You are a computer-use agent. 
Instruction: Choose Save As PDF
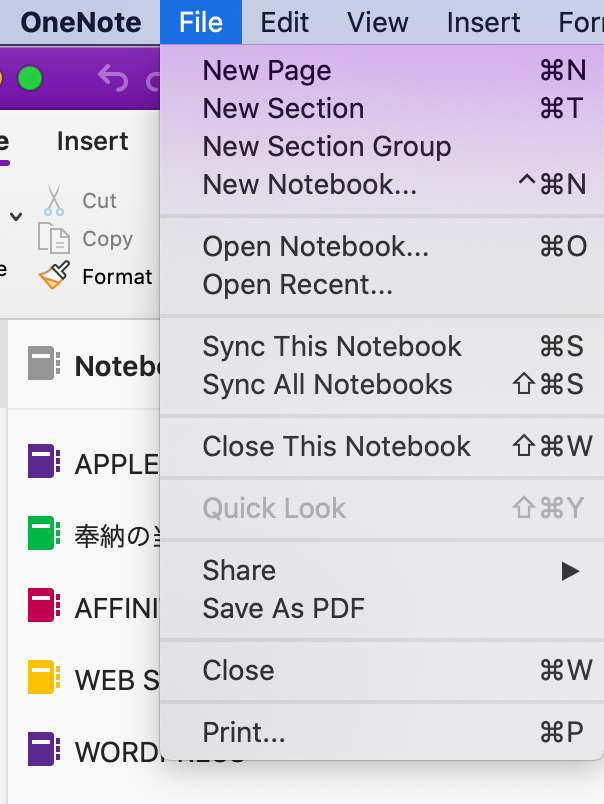(284, 608)
